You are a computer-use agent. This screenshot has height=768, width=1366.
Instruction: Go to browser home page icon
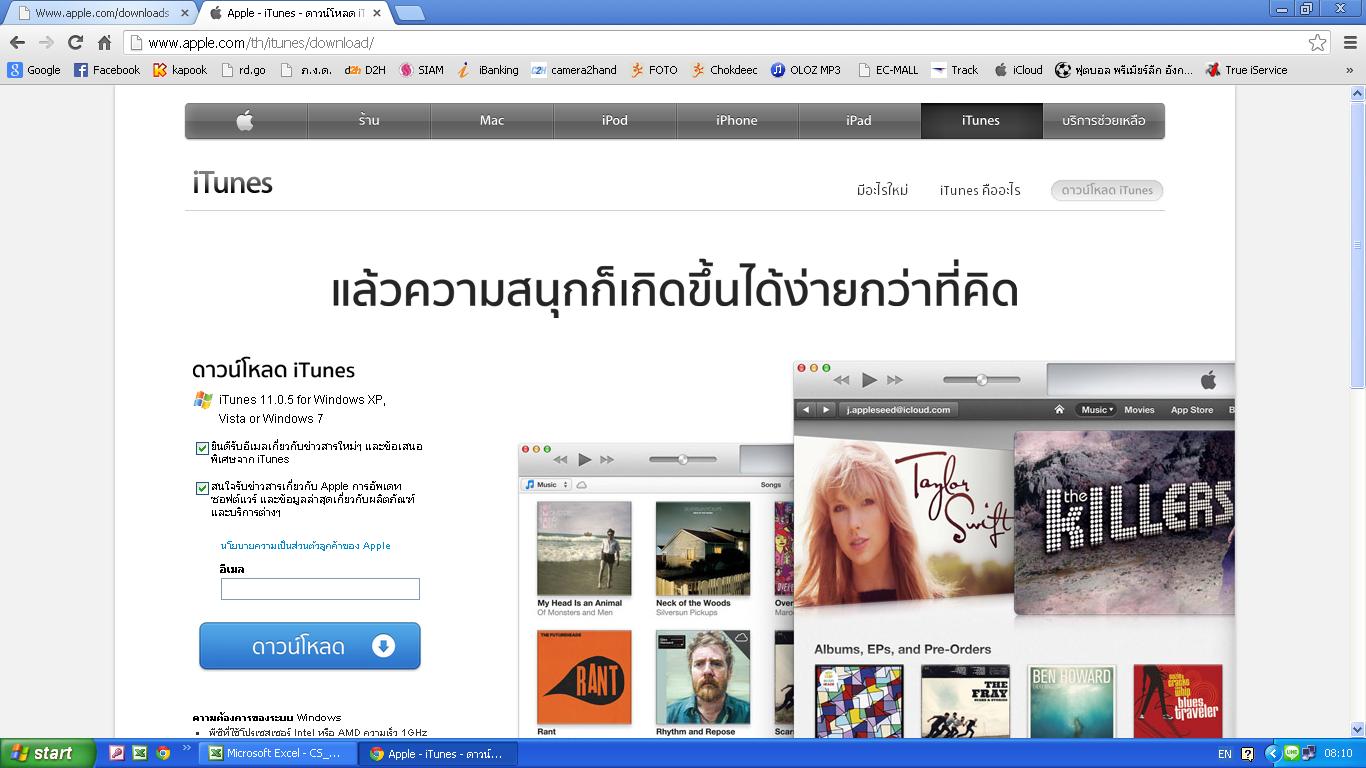tap(104, 42)
